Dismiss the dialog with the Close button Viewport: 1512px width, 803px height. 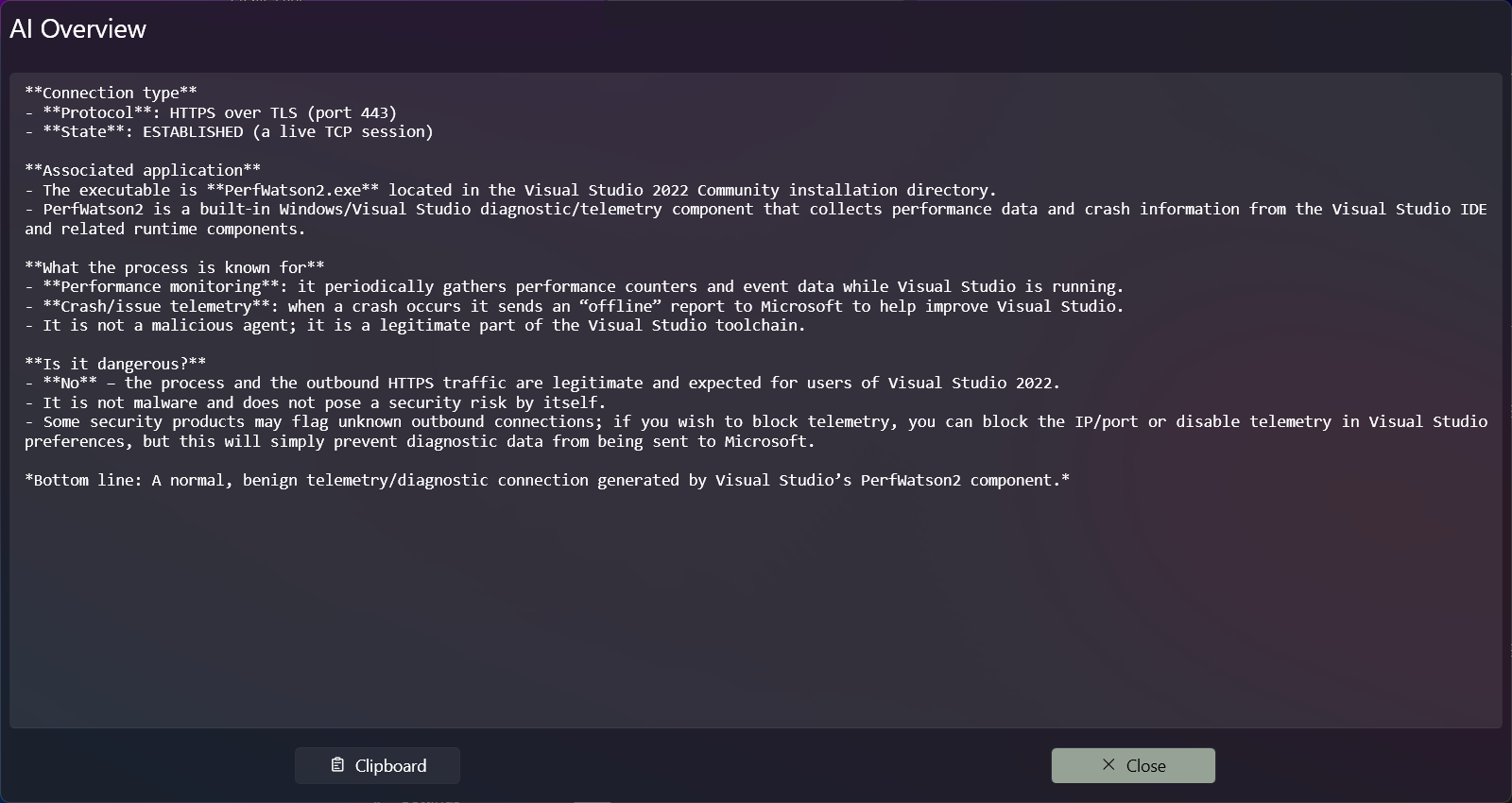(x=1132, y=765)
